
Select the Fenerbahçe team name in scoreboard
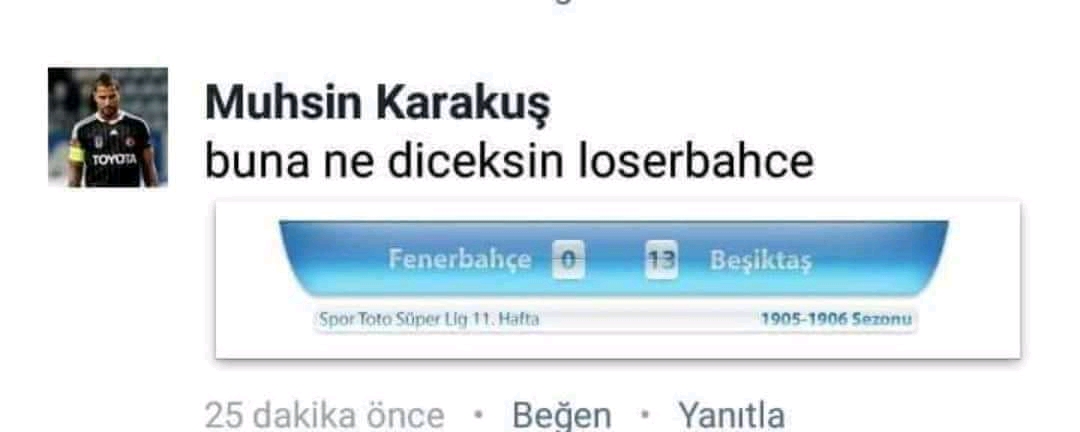[460, 260]
